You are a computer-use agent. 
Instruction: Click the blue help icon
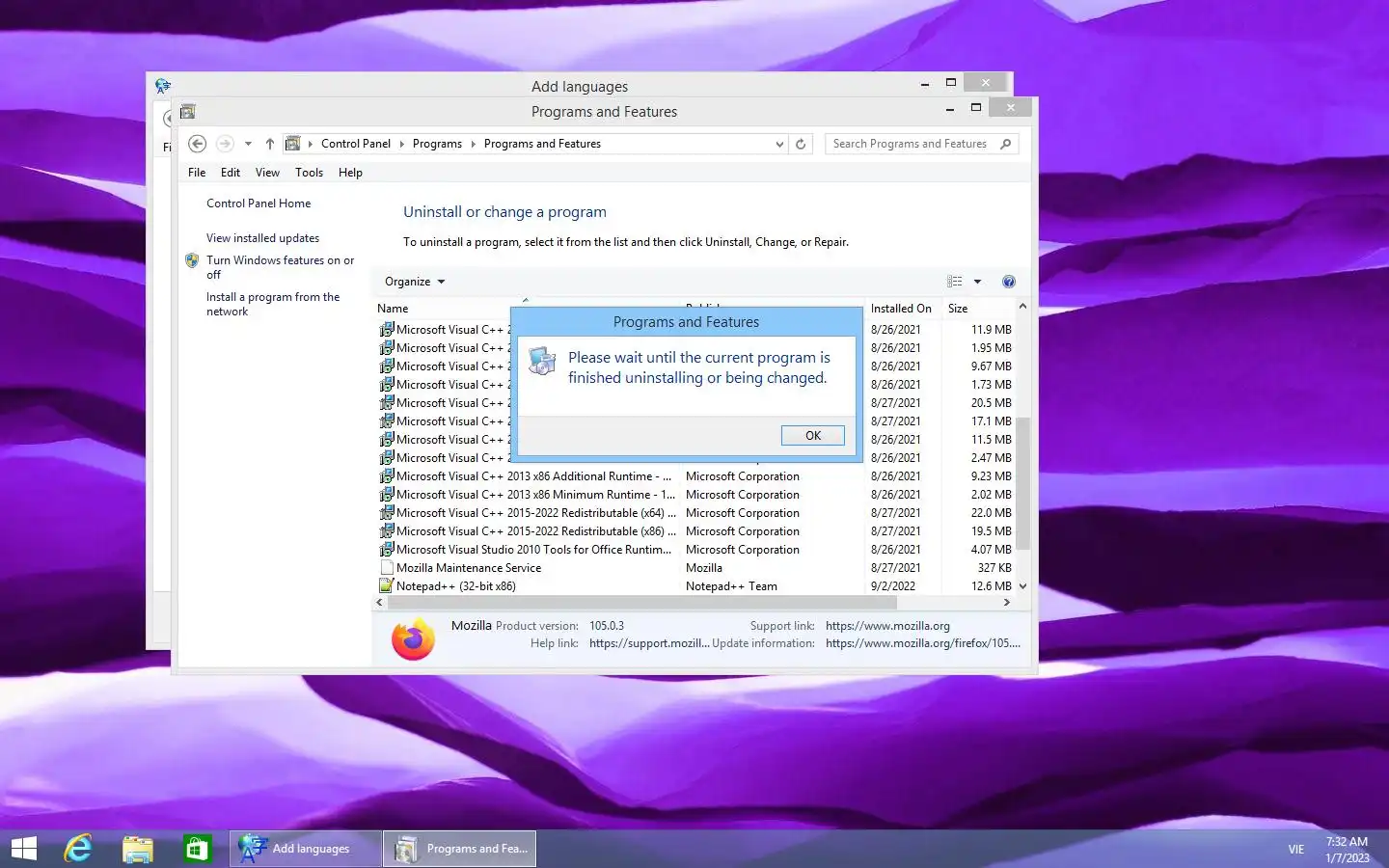[1009, 282]
